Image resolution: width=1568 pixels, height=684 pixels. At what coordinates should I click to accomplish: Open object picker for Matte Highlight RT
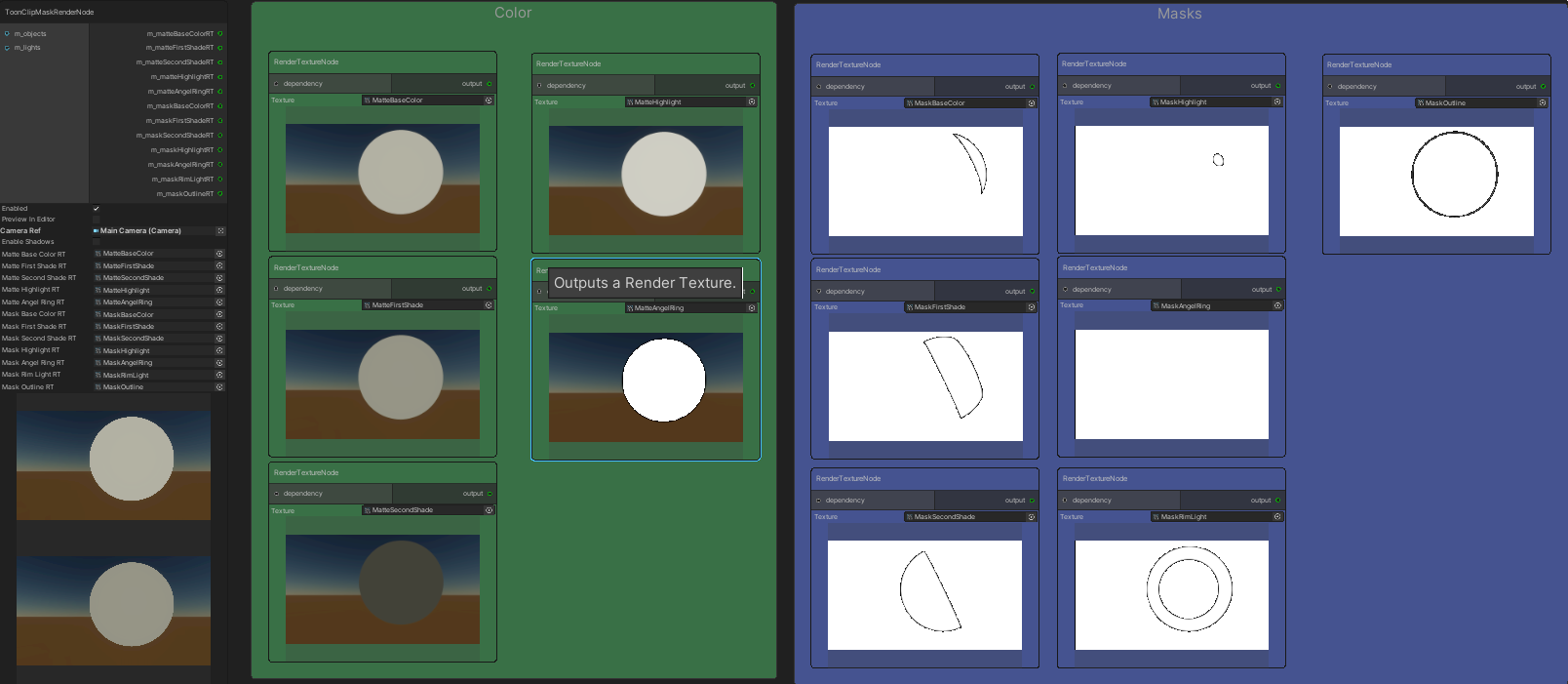pyautogui.click(x=219, y=290)
